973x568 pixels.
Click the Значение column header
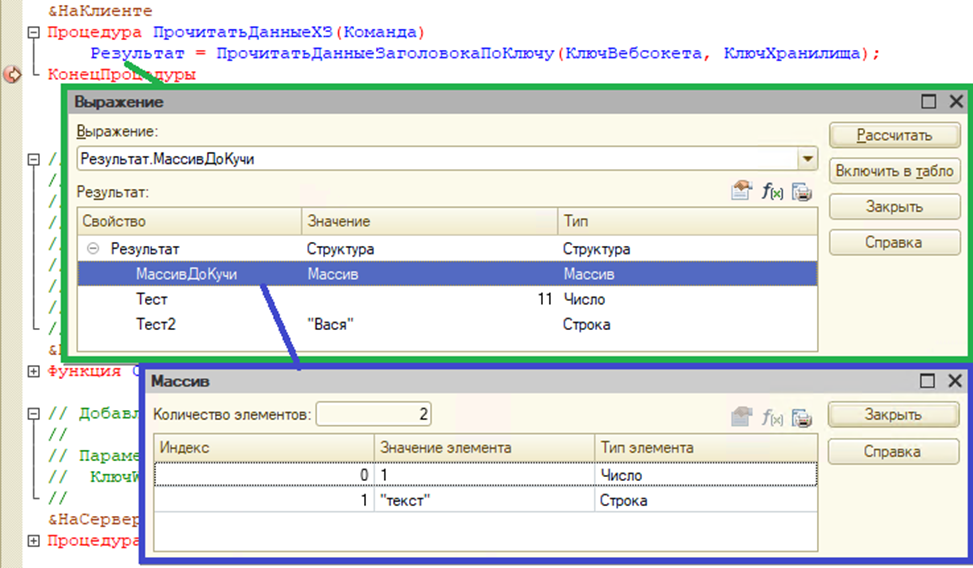pos(429,222)
